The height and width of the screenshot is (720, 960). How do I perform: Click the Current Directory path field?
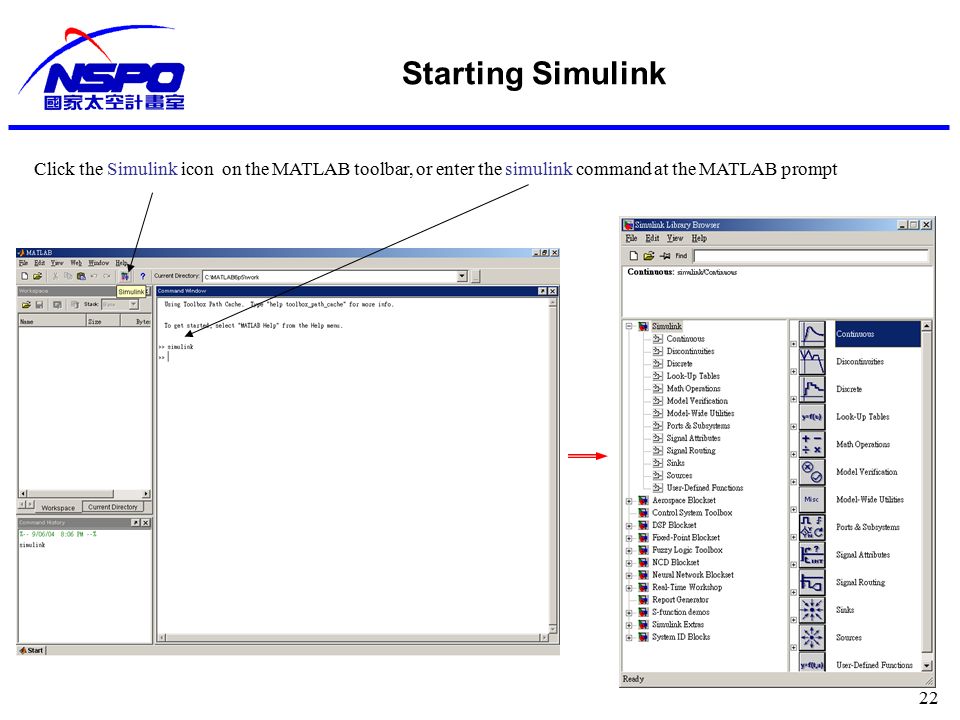329,277
